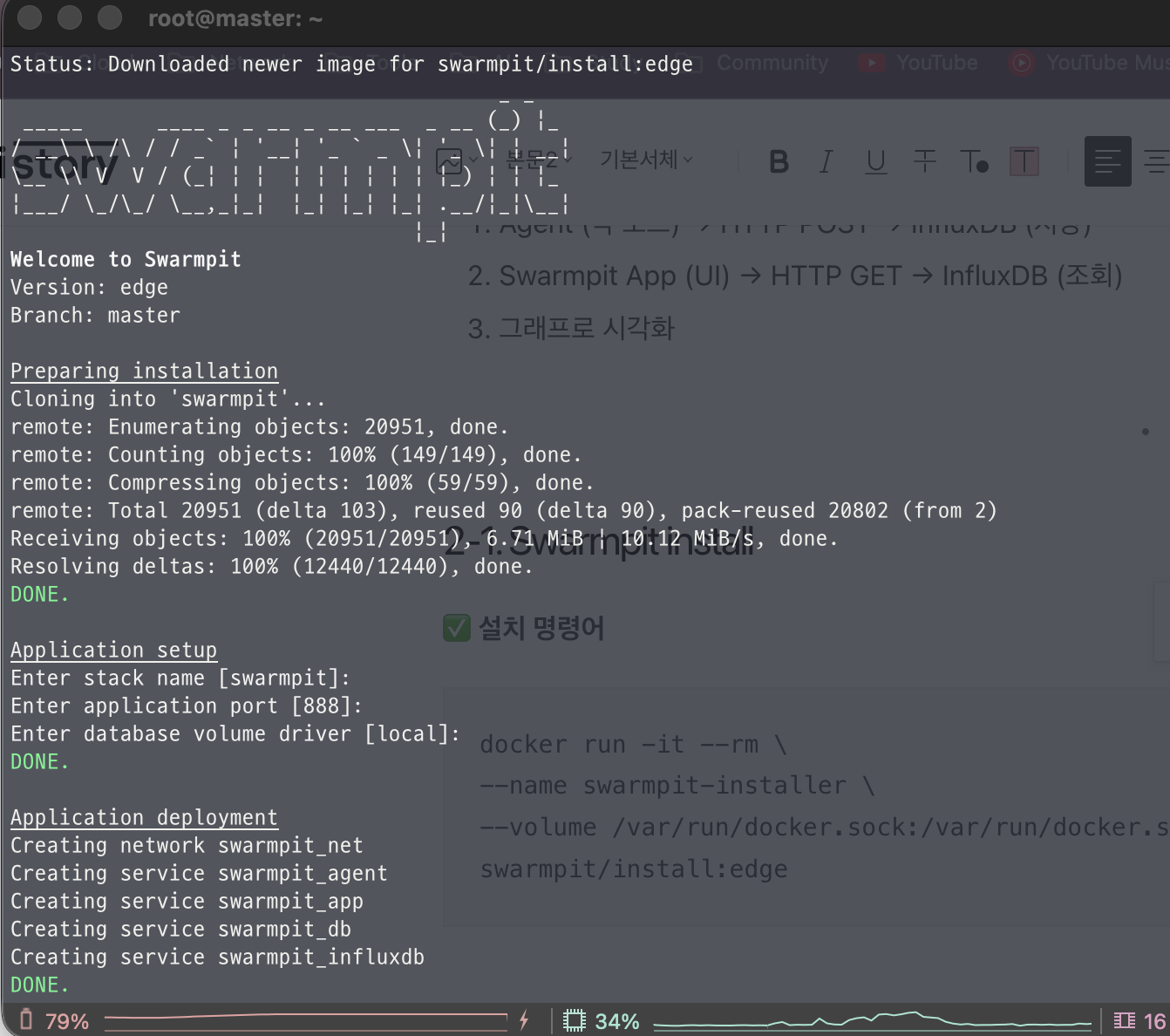Click the YouTube Music bookmark's circular icon
Image resolution: width=1170 pixels, height=1036 pixels.
[1021, 63]
